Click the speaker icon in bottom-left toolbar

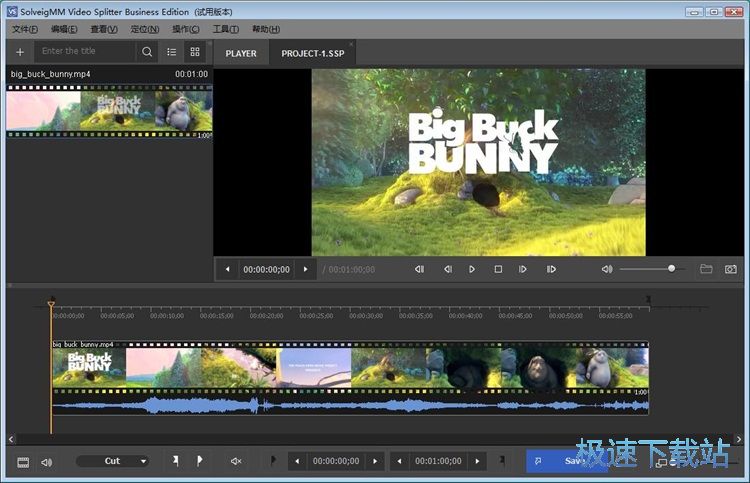46,461
